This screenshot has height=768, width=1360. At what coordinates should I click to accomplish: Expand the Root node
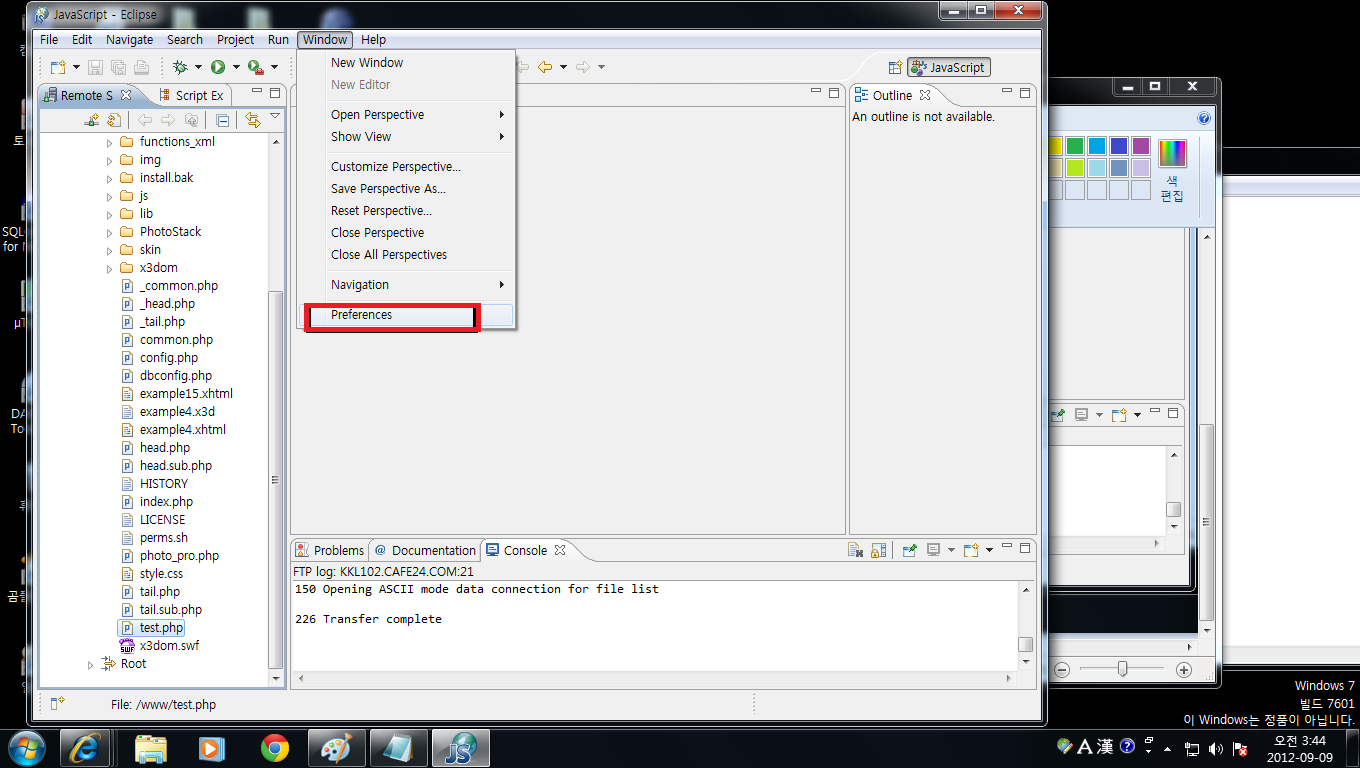(x=91, y=664)
